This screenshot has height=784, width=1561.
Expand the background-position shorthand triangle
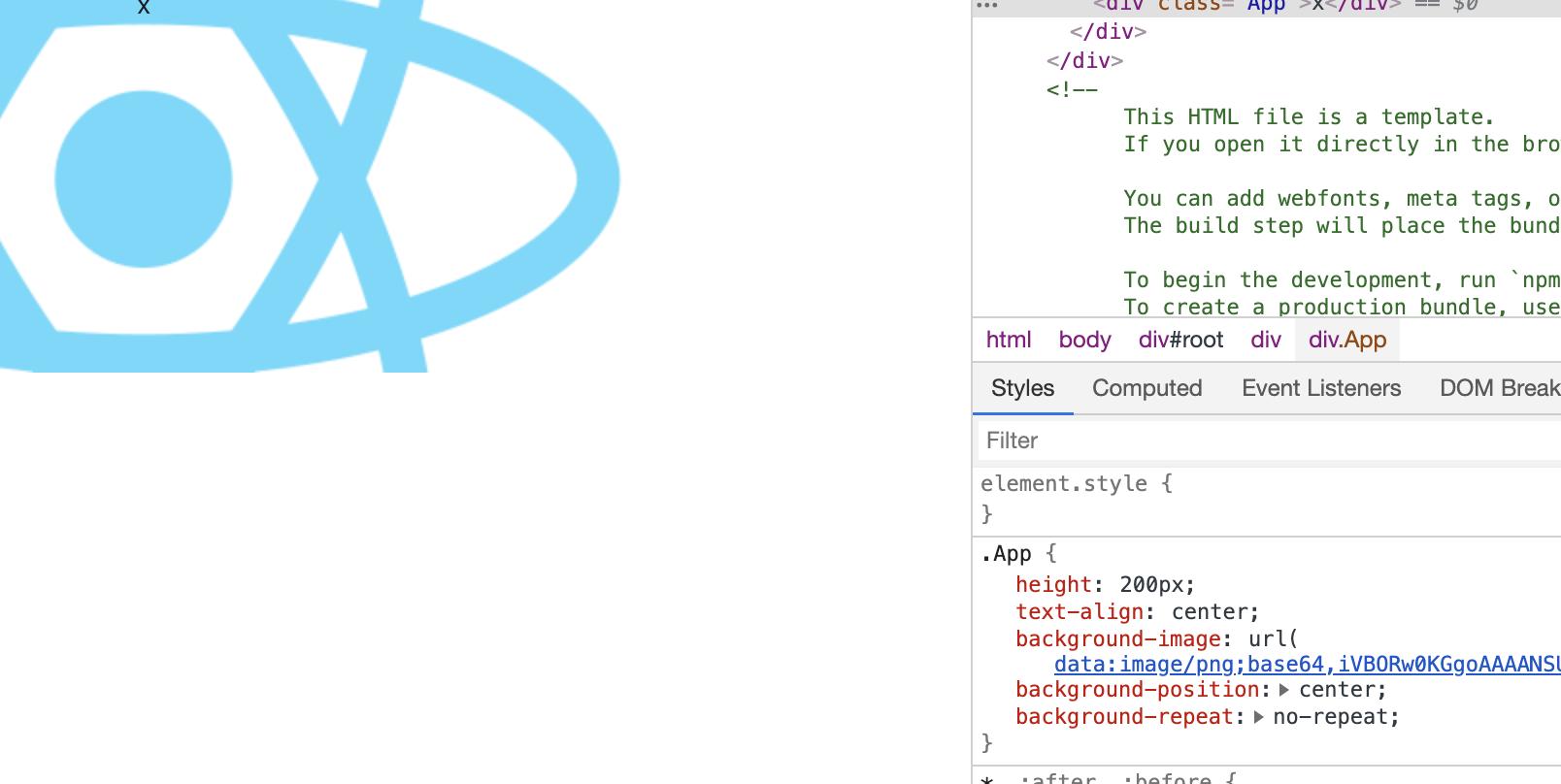tap(1284, 690)
